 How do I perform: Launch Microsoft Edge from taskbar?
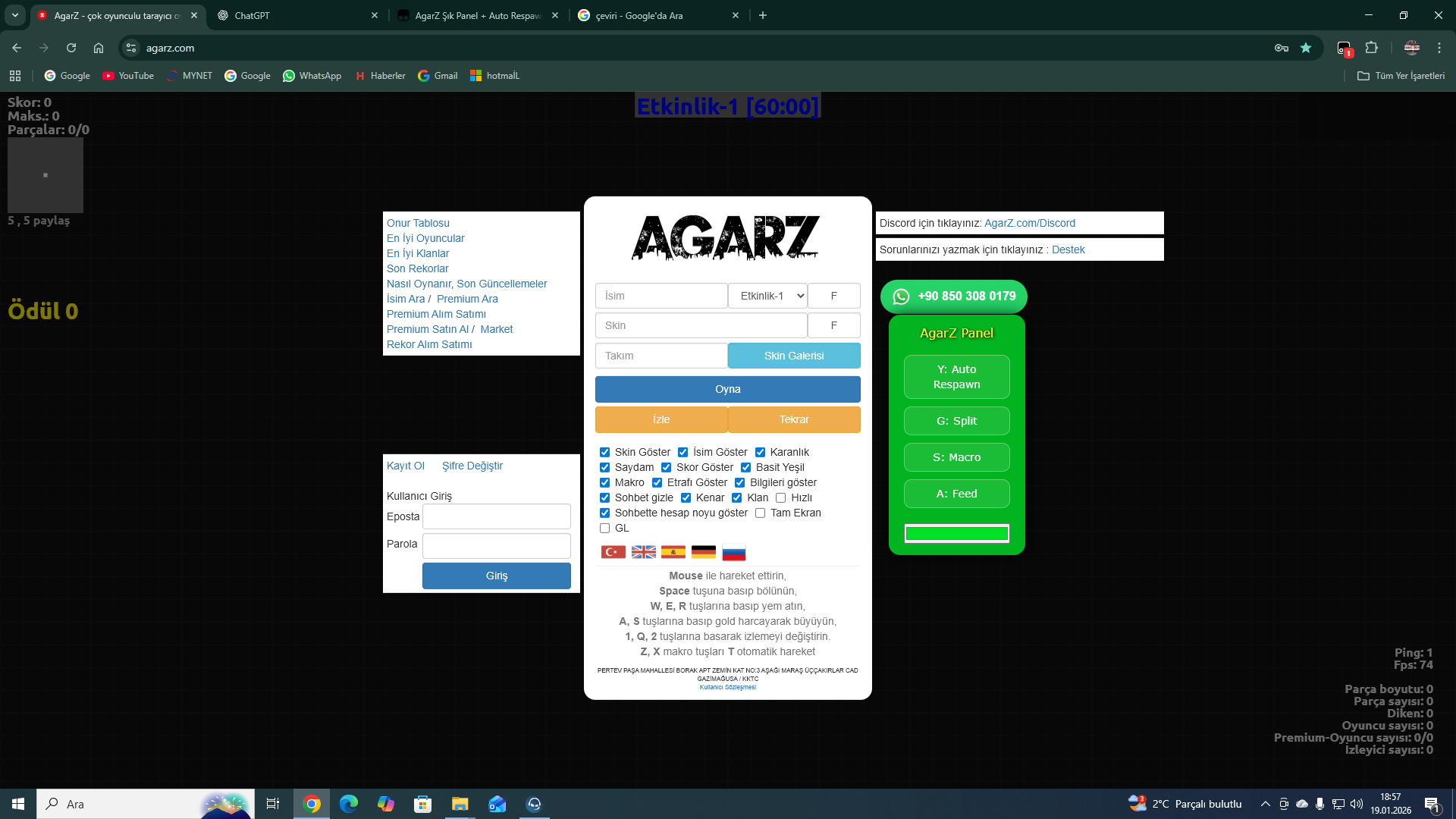coord(349,804)
